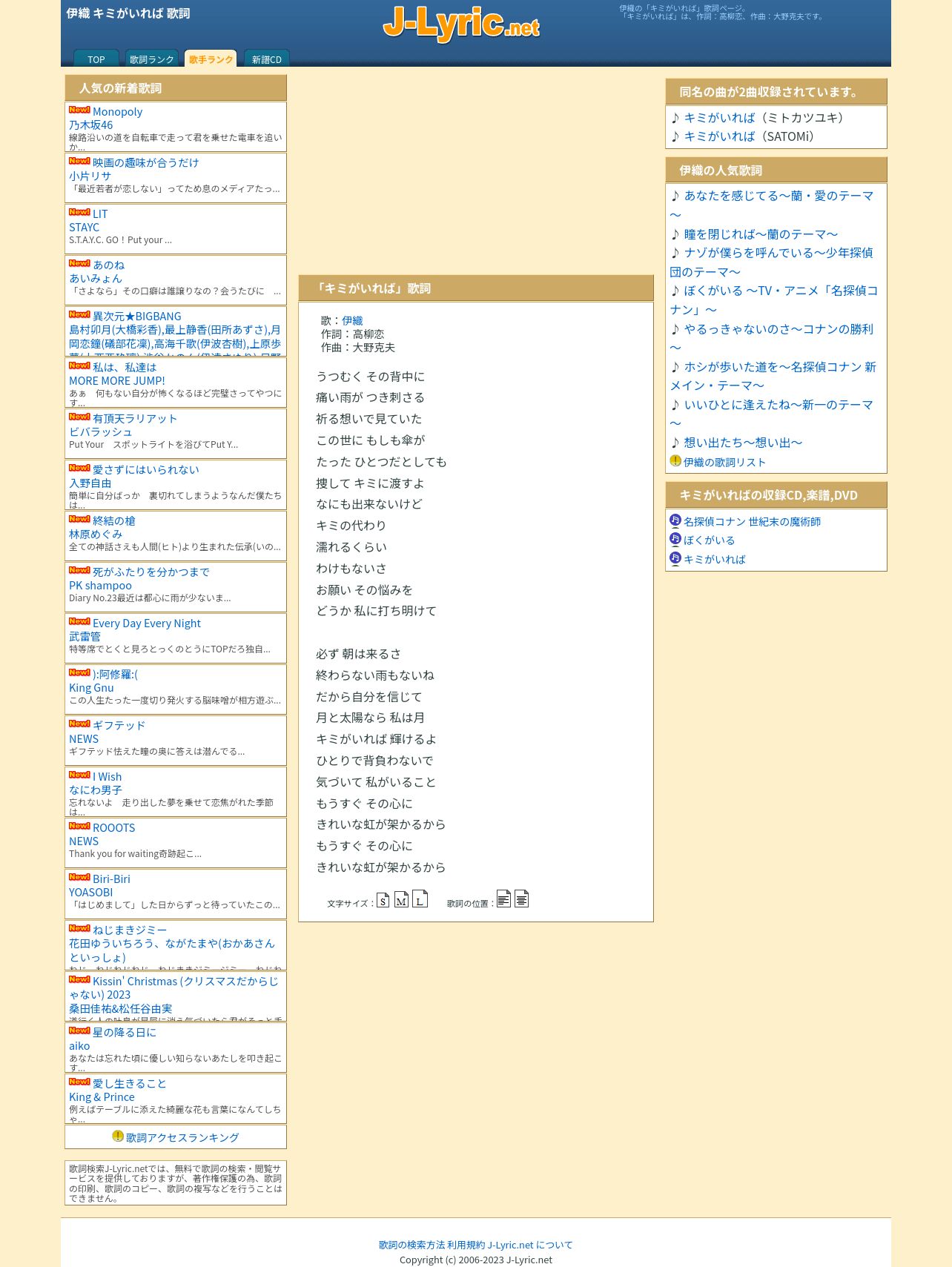This screenshot has width=952, height=1267.
Task: Open やるっきゃないのさ〜コナンの勝利〜 lyrics
Action: (772, 338)
